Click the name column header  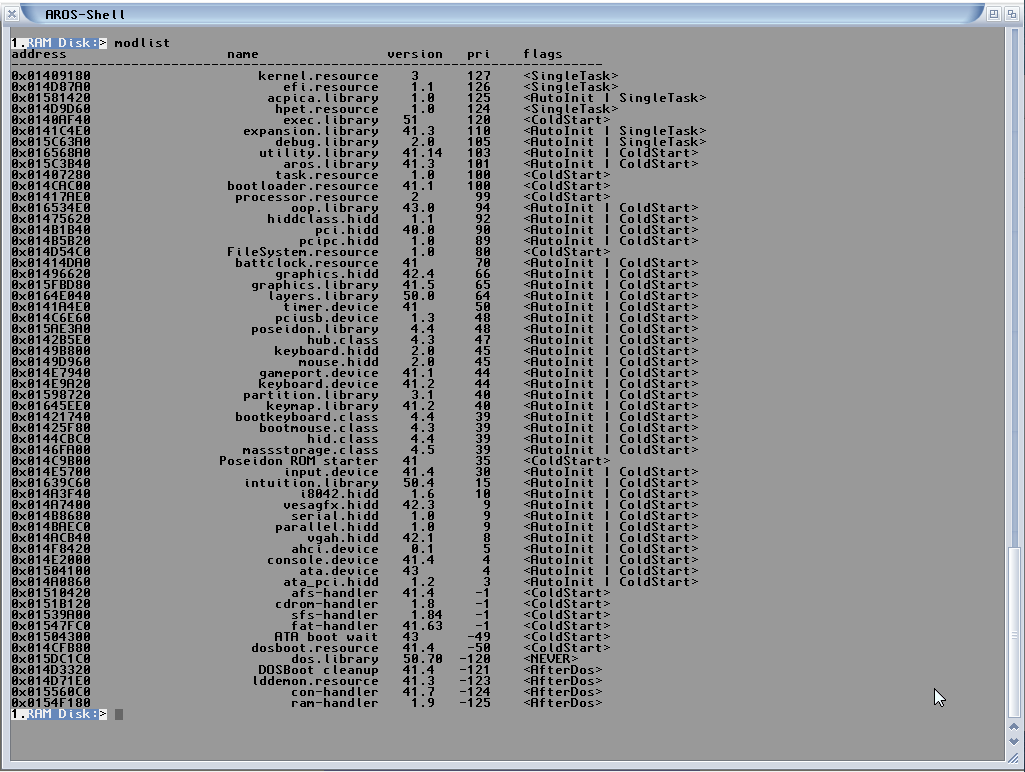pyautogui.click(x=243, y=54)
